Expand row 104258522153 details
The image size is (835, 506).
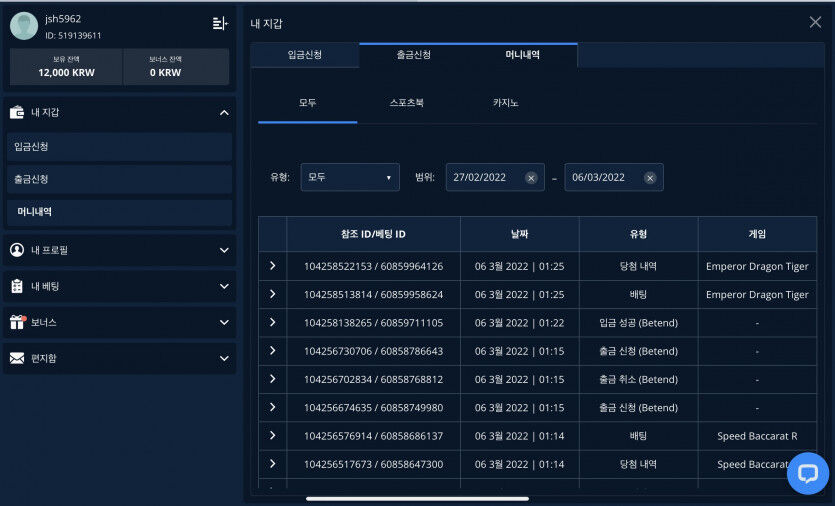coord(273,266)
